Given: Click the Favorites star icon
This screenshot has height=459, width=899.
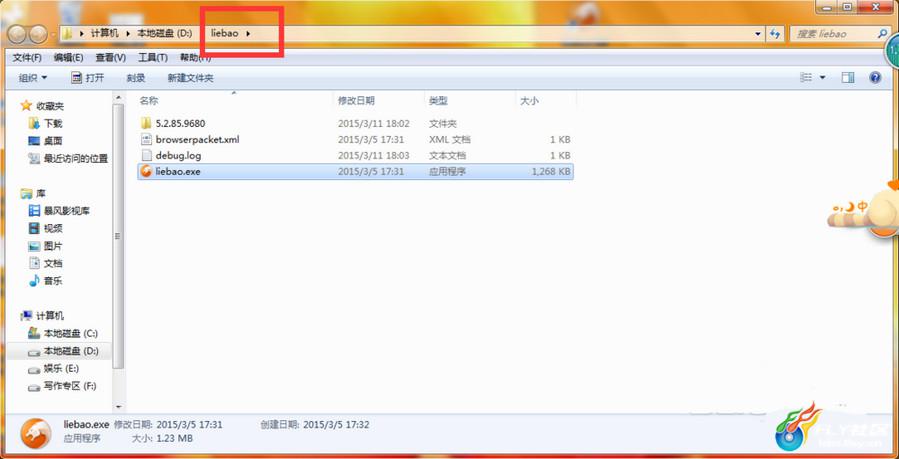Looking at the screenshot, I should pos(26,105).
